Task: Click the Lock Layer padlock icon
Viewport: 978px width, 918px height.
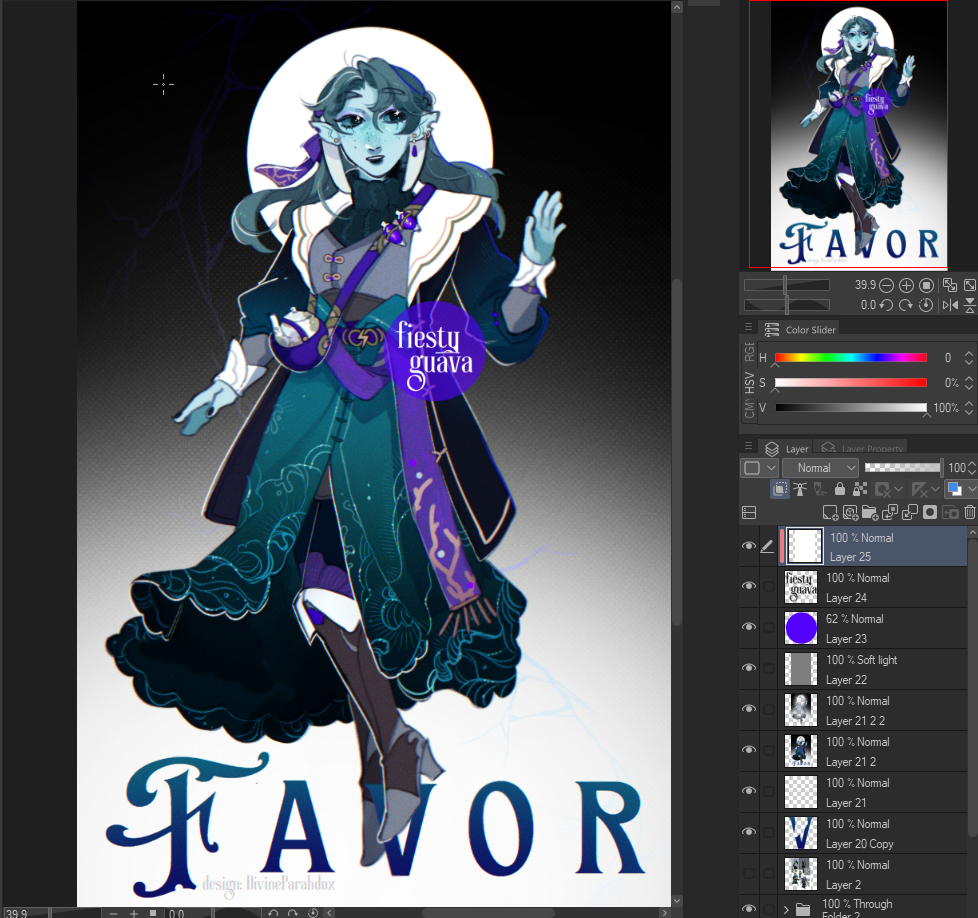Action: [x=839, y=489]
